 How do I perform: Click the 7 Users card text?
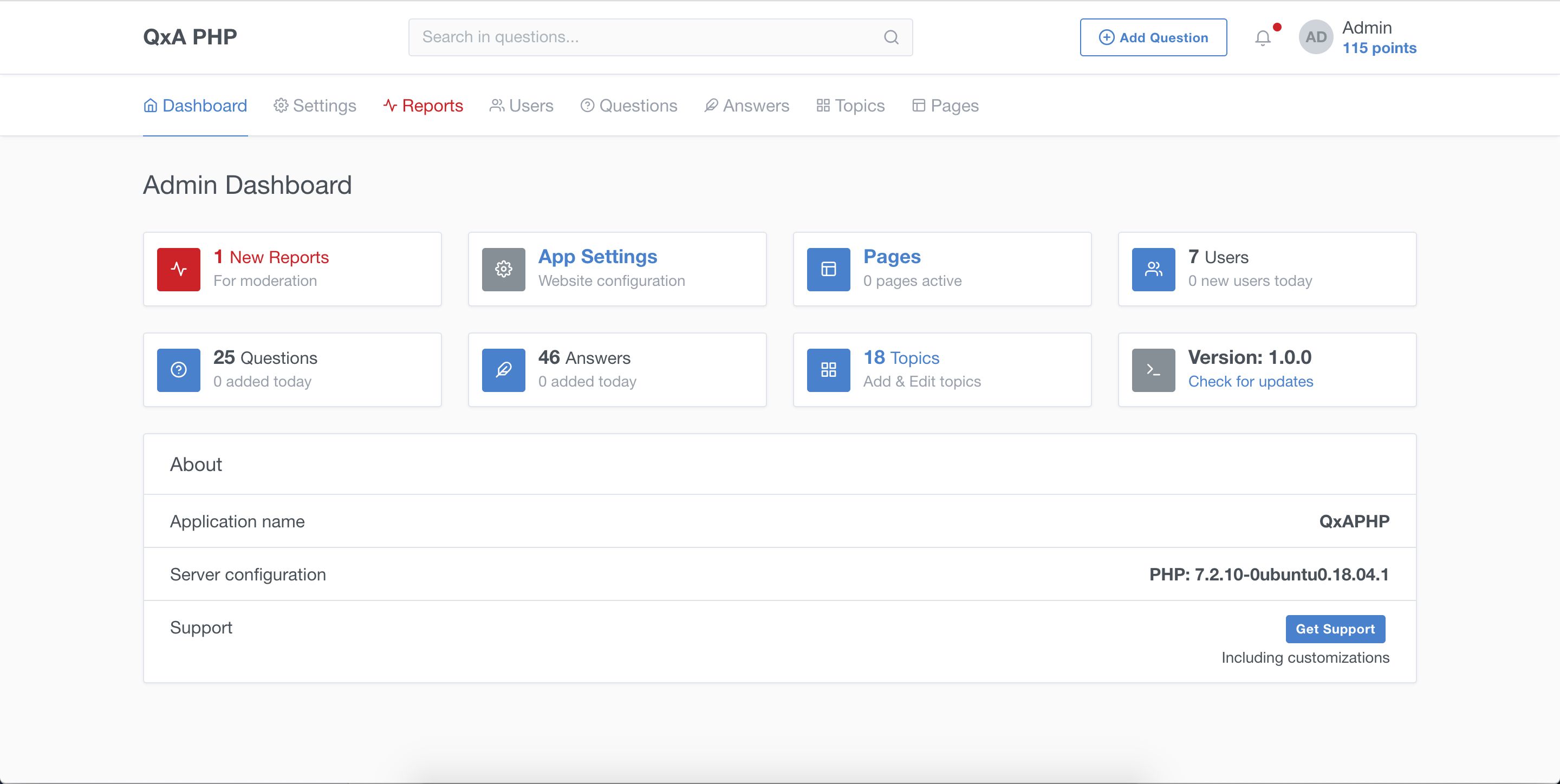click(1218, 257)
